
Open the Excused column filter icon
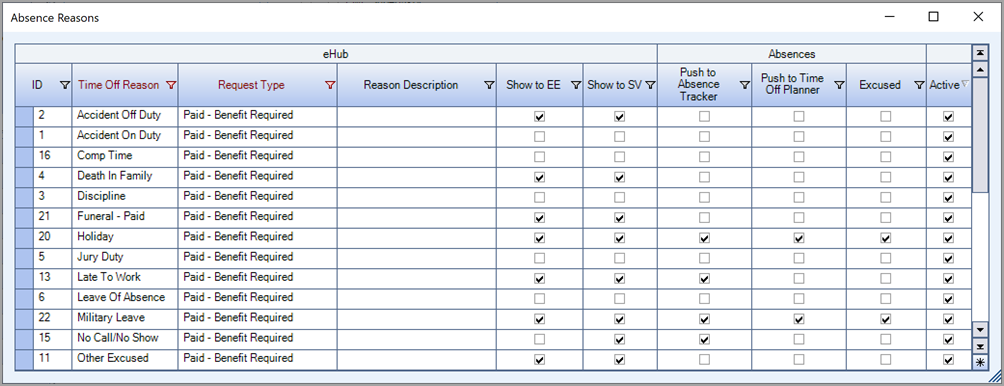coord(919,85)
